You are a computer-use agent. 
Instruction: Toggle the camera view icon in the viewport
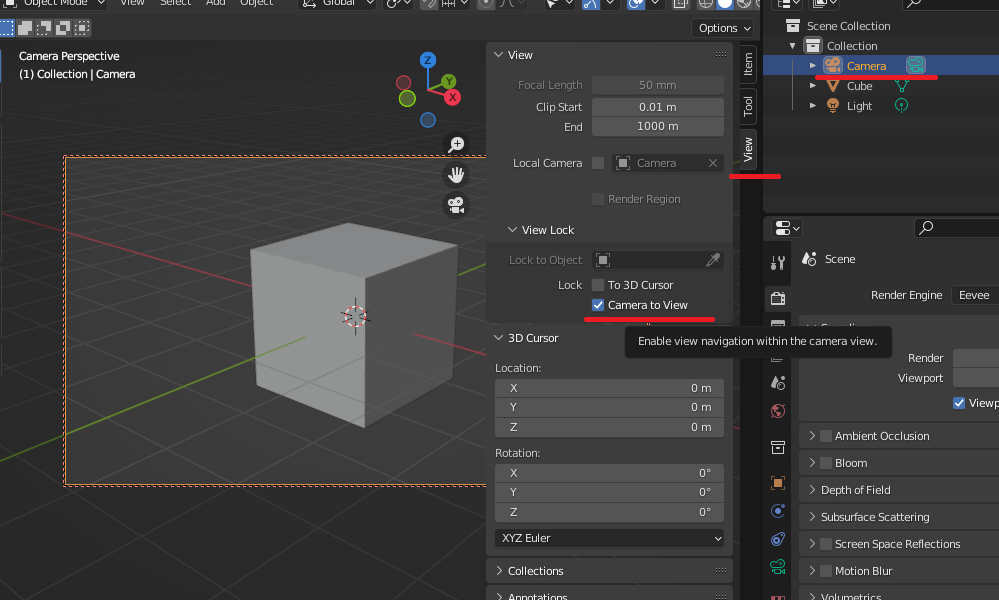coord(456,205)
